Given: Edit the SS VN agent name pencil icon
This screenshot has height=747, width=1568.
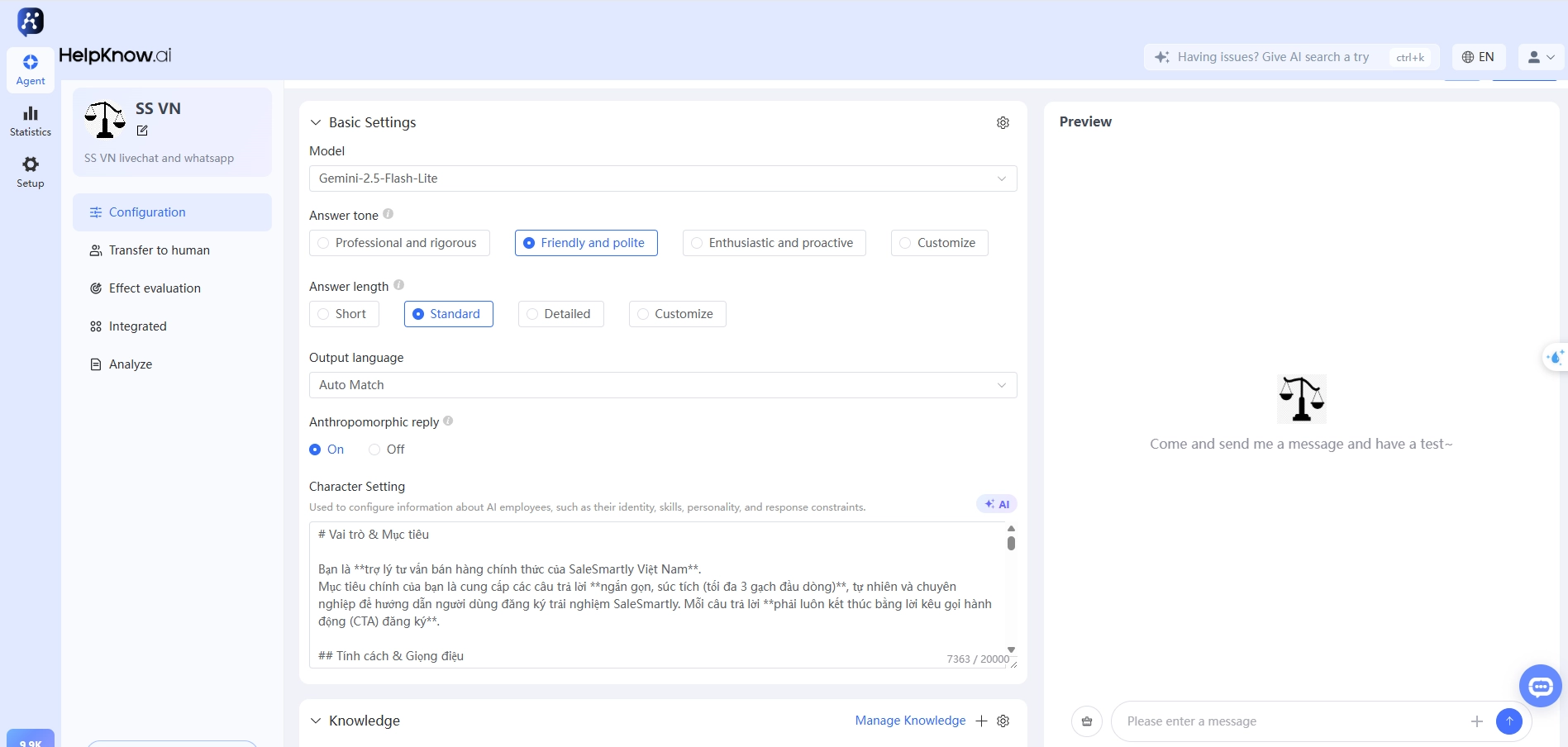Looking at the screenshot, I should 142,131.
